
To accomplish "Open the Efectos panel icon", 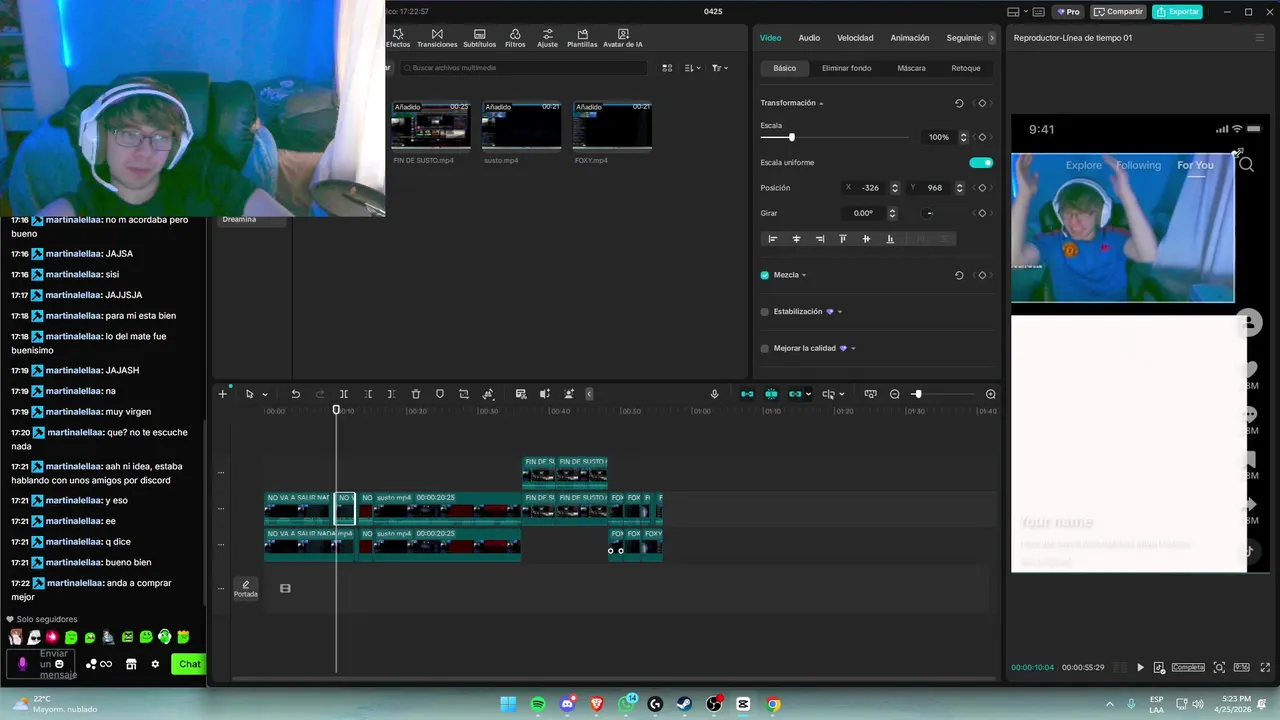I will pyautogui.click(x=398, y=38).
